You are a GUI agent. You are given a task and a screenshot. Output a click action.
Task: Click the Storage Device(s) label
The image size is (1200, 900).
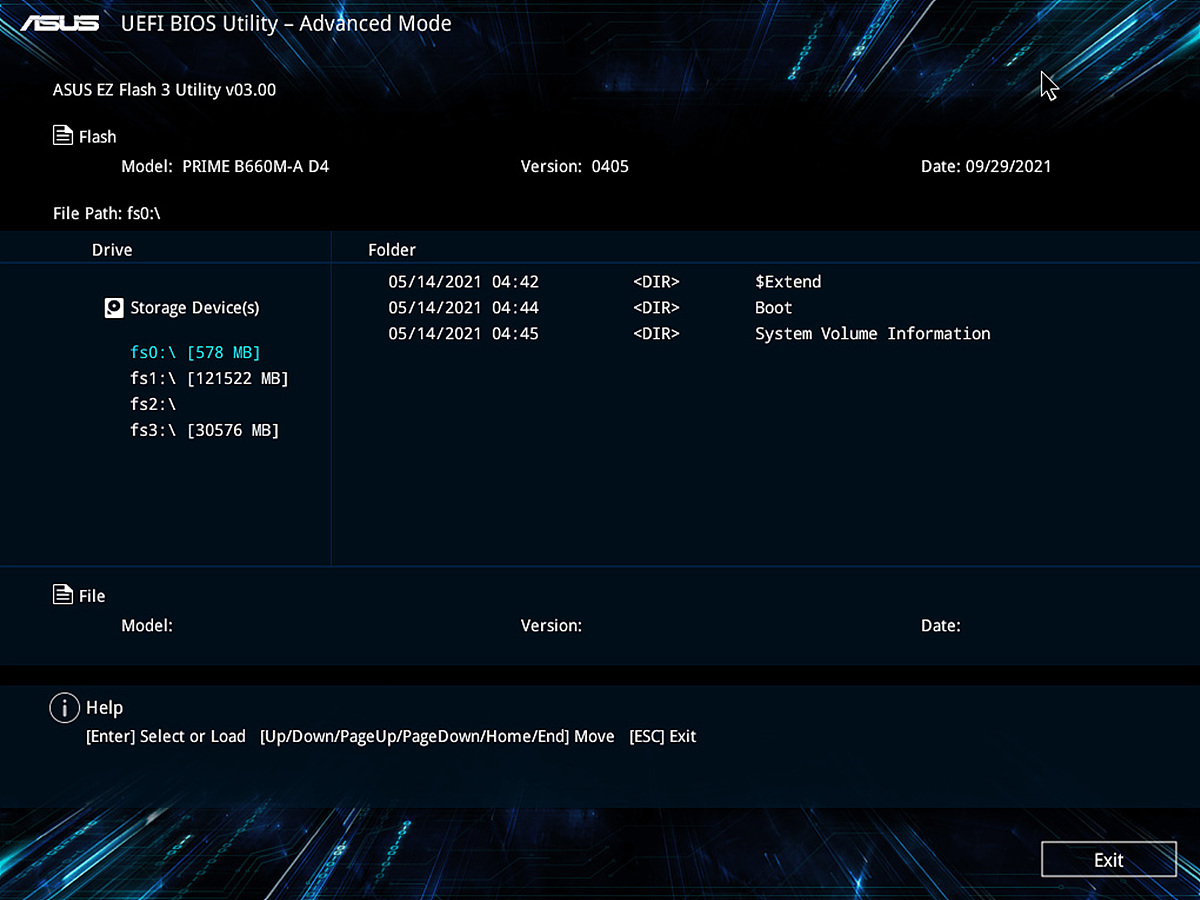195,308
